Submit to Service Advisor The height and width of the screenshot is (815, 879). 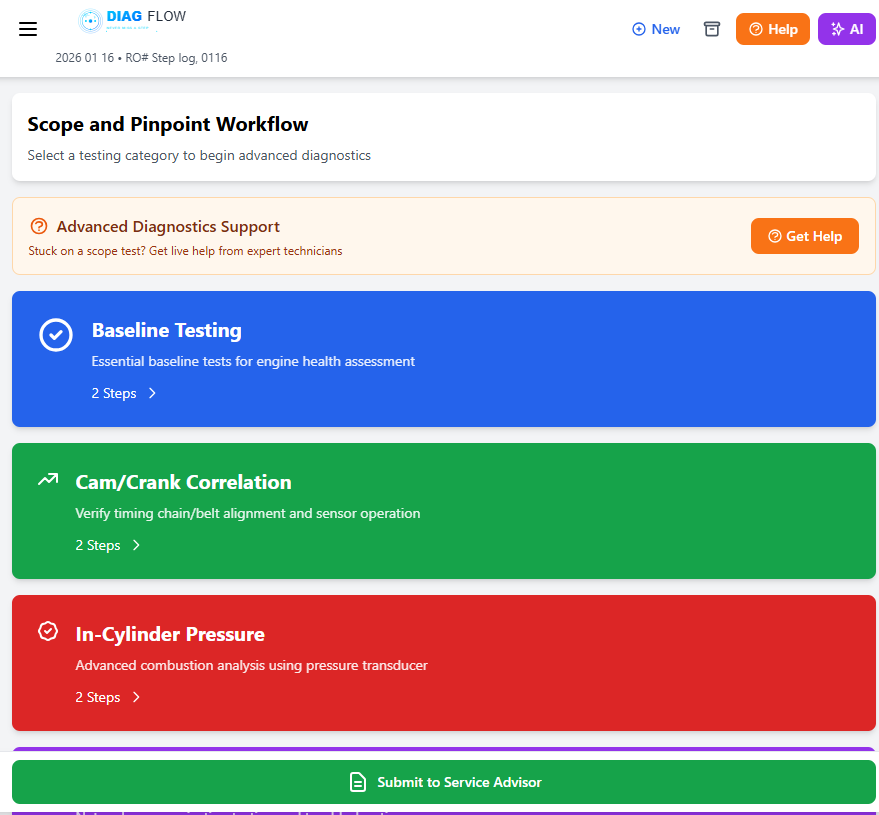459,782
